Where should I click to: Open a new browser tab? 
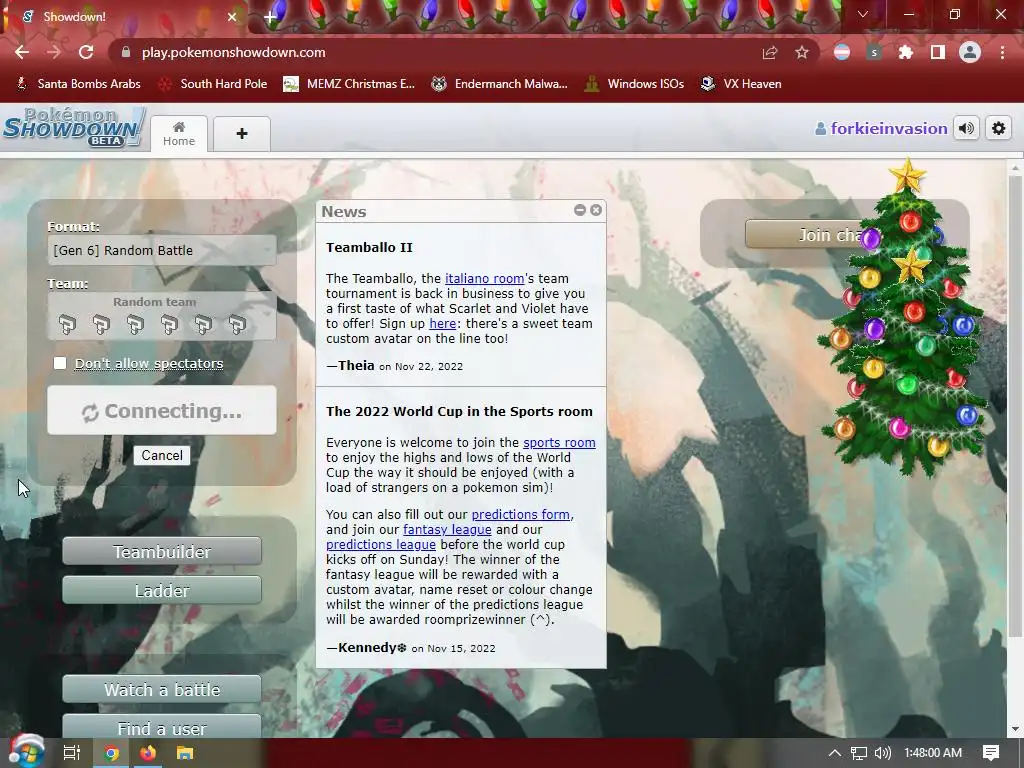tap(270, 17)
